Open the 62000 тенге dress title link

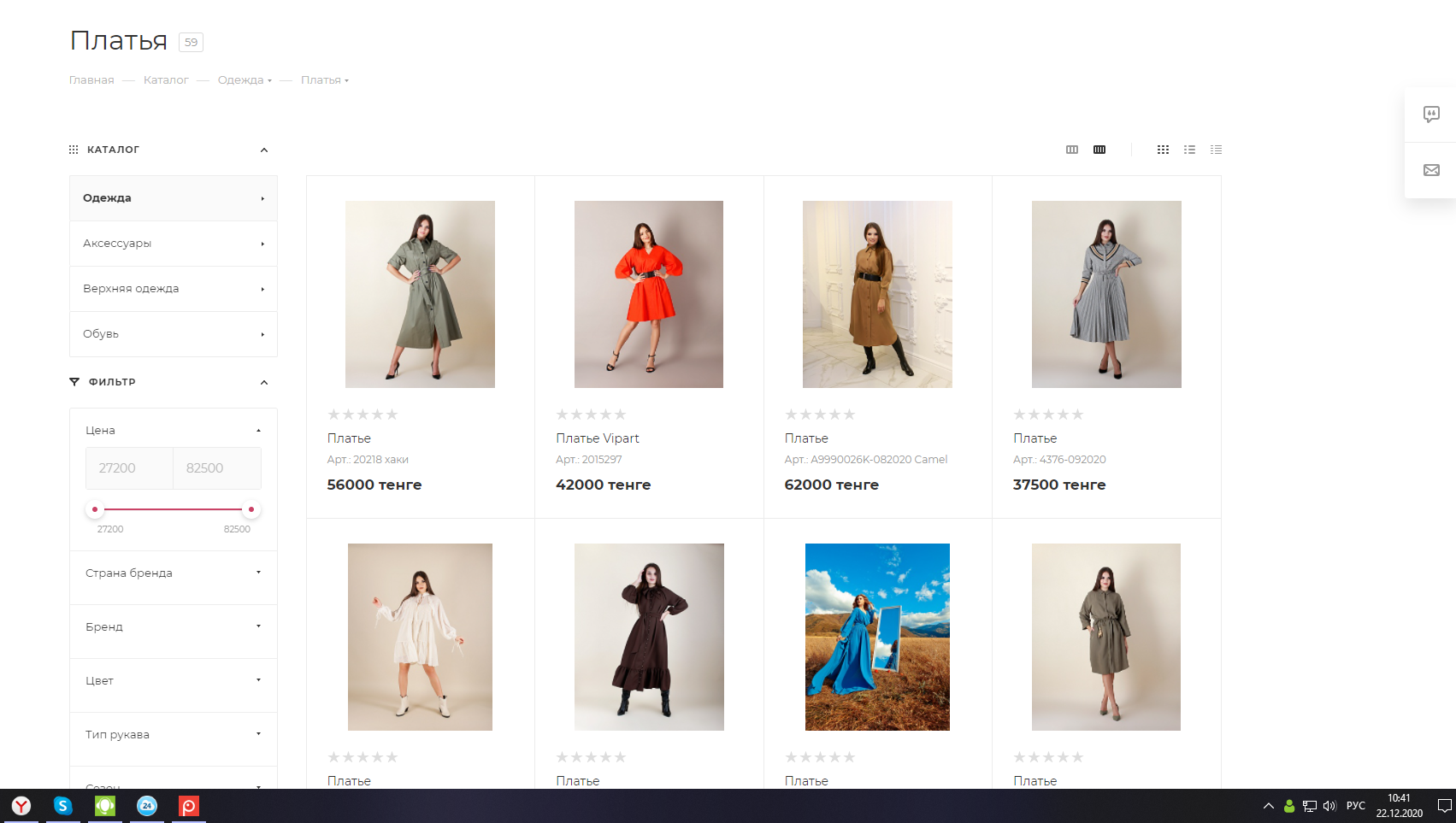pos(806,438)
